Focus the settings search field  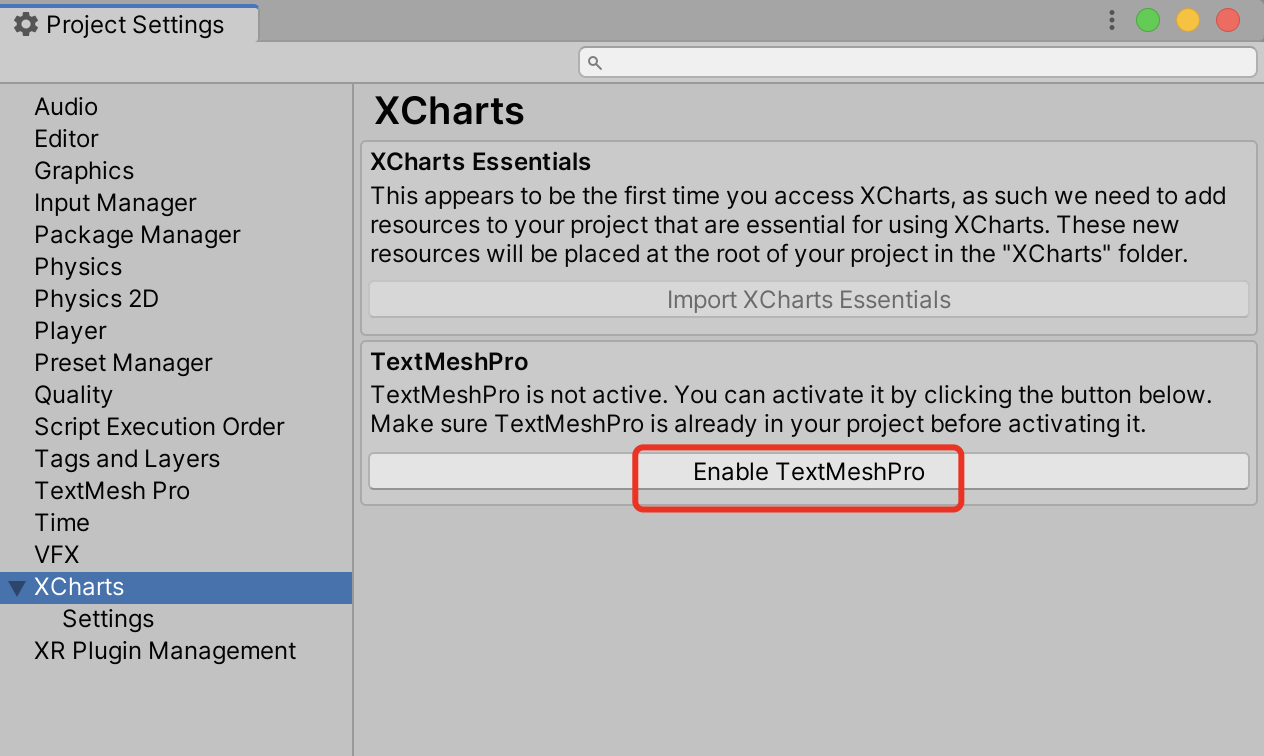tap(917, 62)
